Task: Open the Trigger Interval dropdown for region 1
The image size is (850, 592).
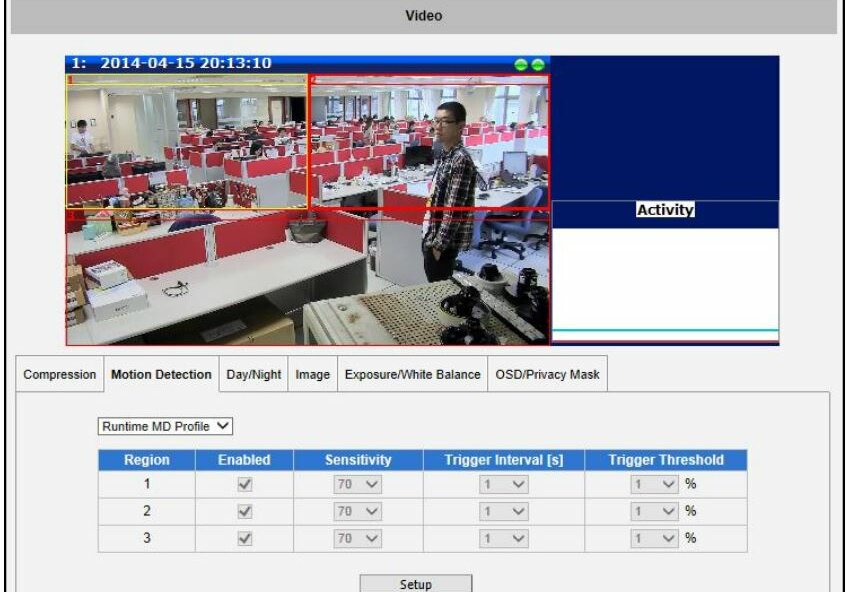Action: [504, 484]
